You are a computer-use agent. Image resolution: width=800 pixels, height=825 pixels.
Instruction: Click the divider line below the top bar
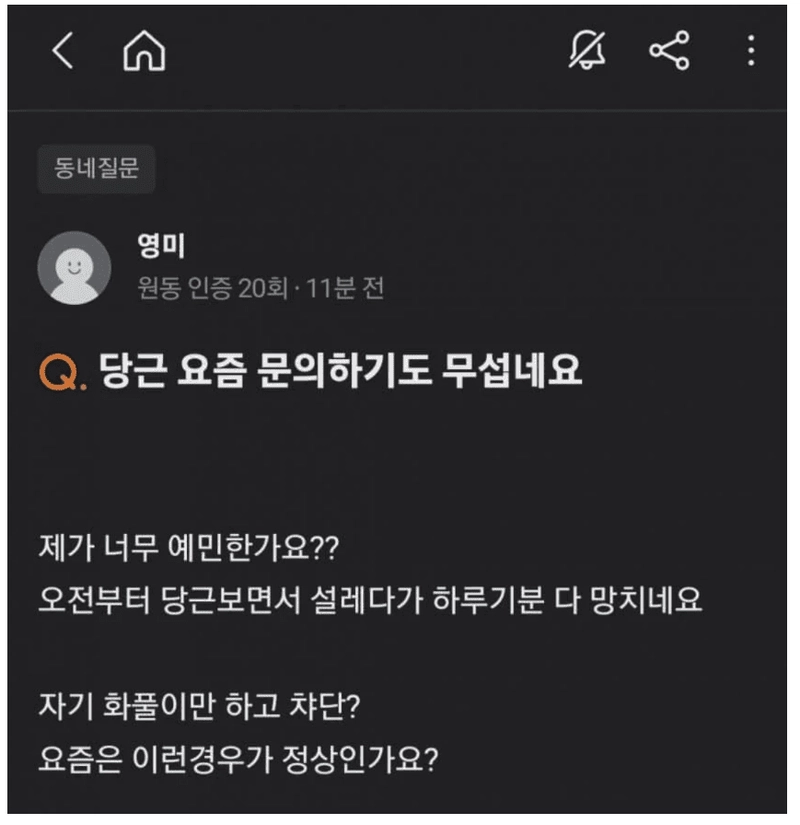click(x=397, y=110)
